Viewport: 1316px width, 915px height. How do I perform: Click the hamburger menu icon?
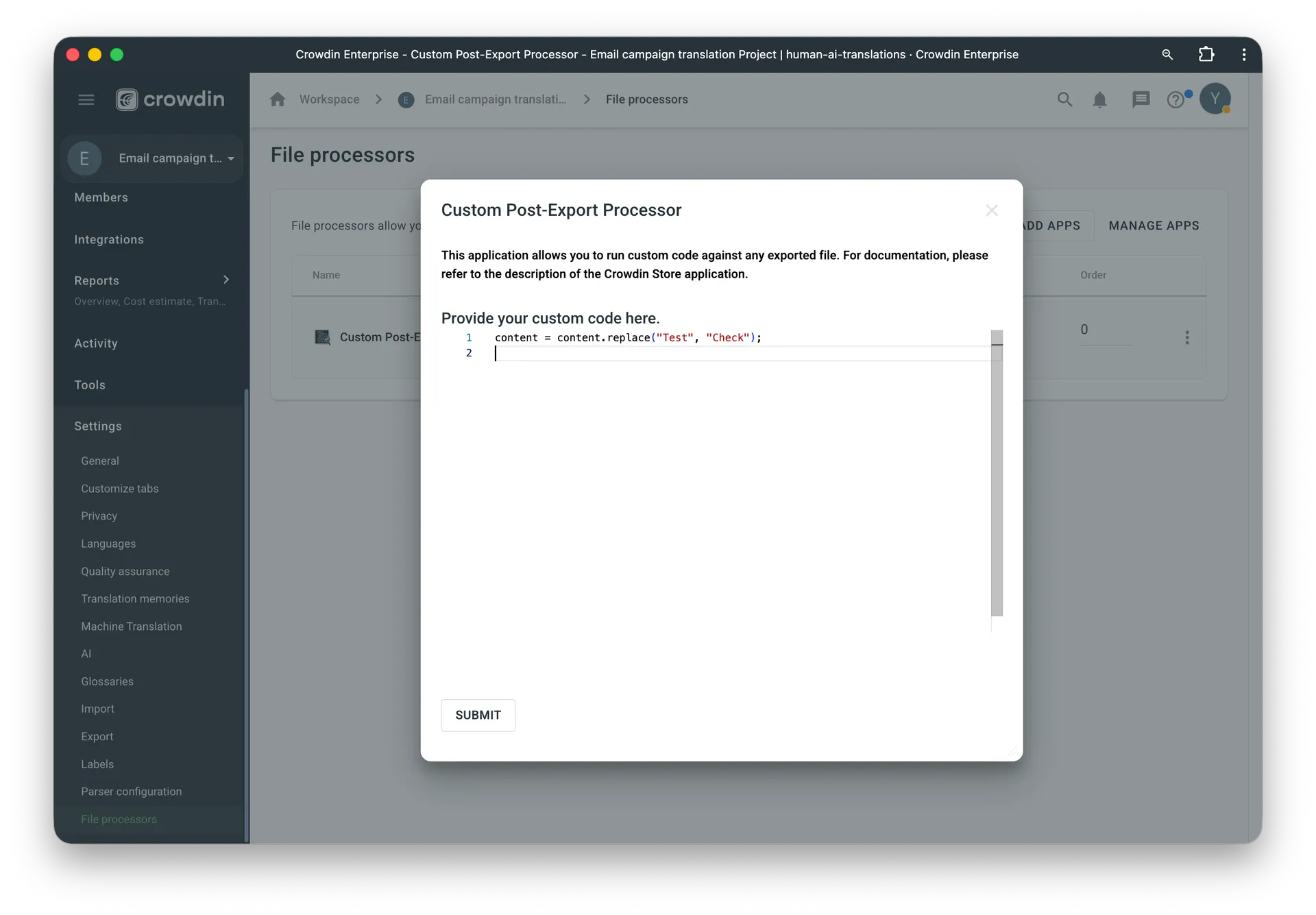click(x=86, y=100)
